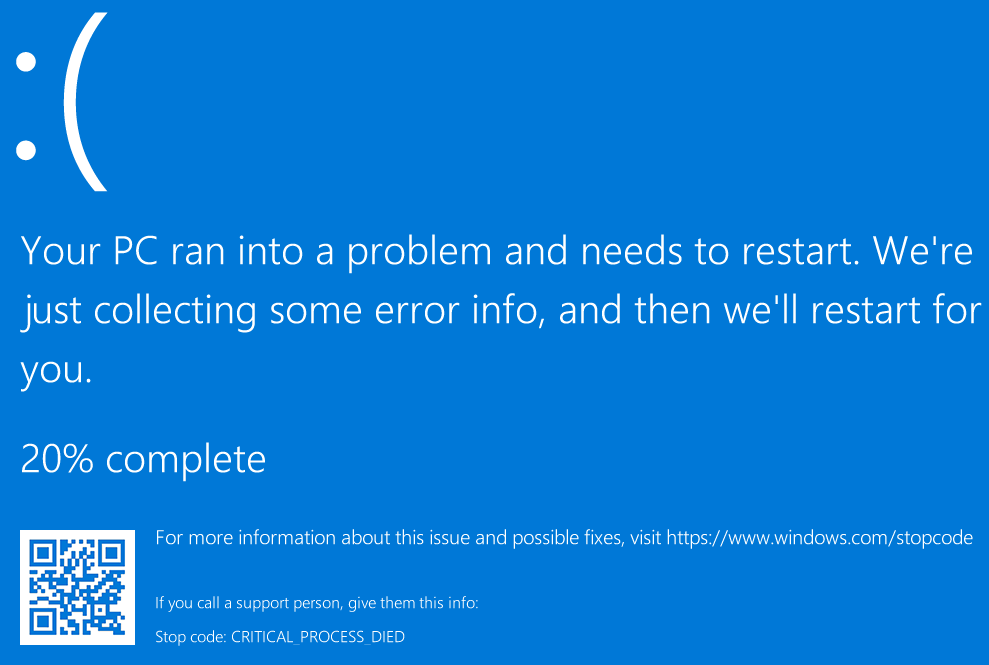The image size is (989, 665).
Task: Click the lower dot of the frown
Action: 27,151
